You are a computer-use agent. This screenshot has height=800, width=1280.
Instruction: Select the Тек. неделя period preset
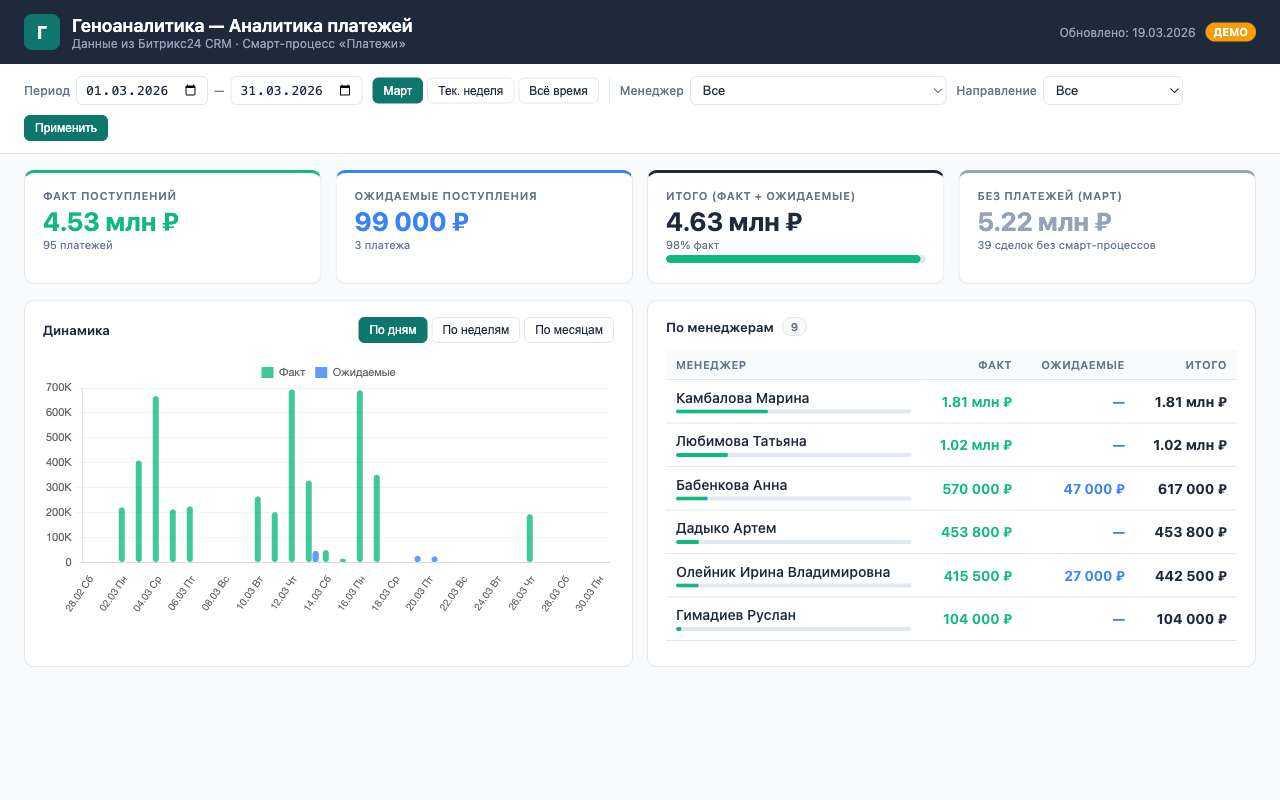pyautogui.click(x=470, y=91)
